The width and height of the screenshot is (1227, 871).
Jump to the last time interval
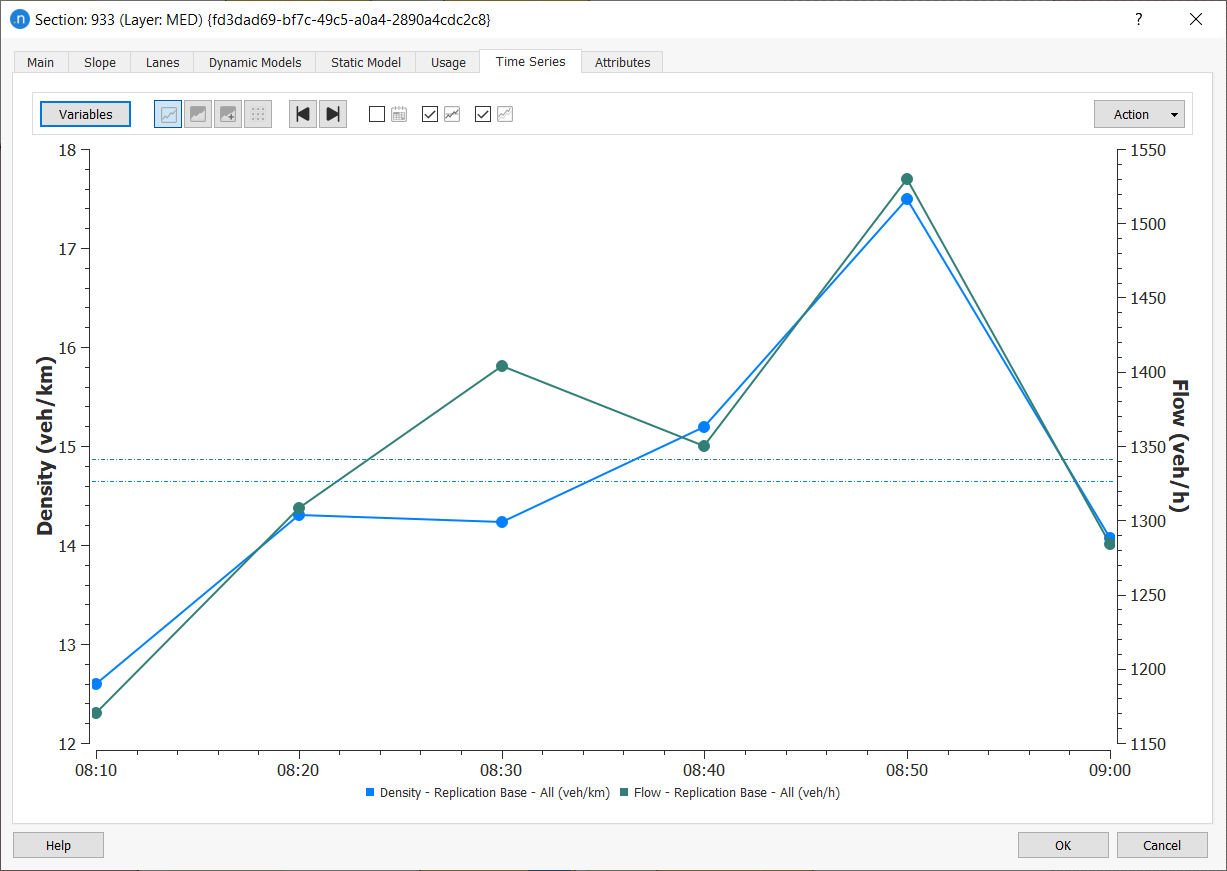pyautogui.click(x=333, y=114)
